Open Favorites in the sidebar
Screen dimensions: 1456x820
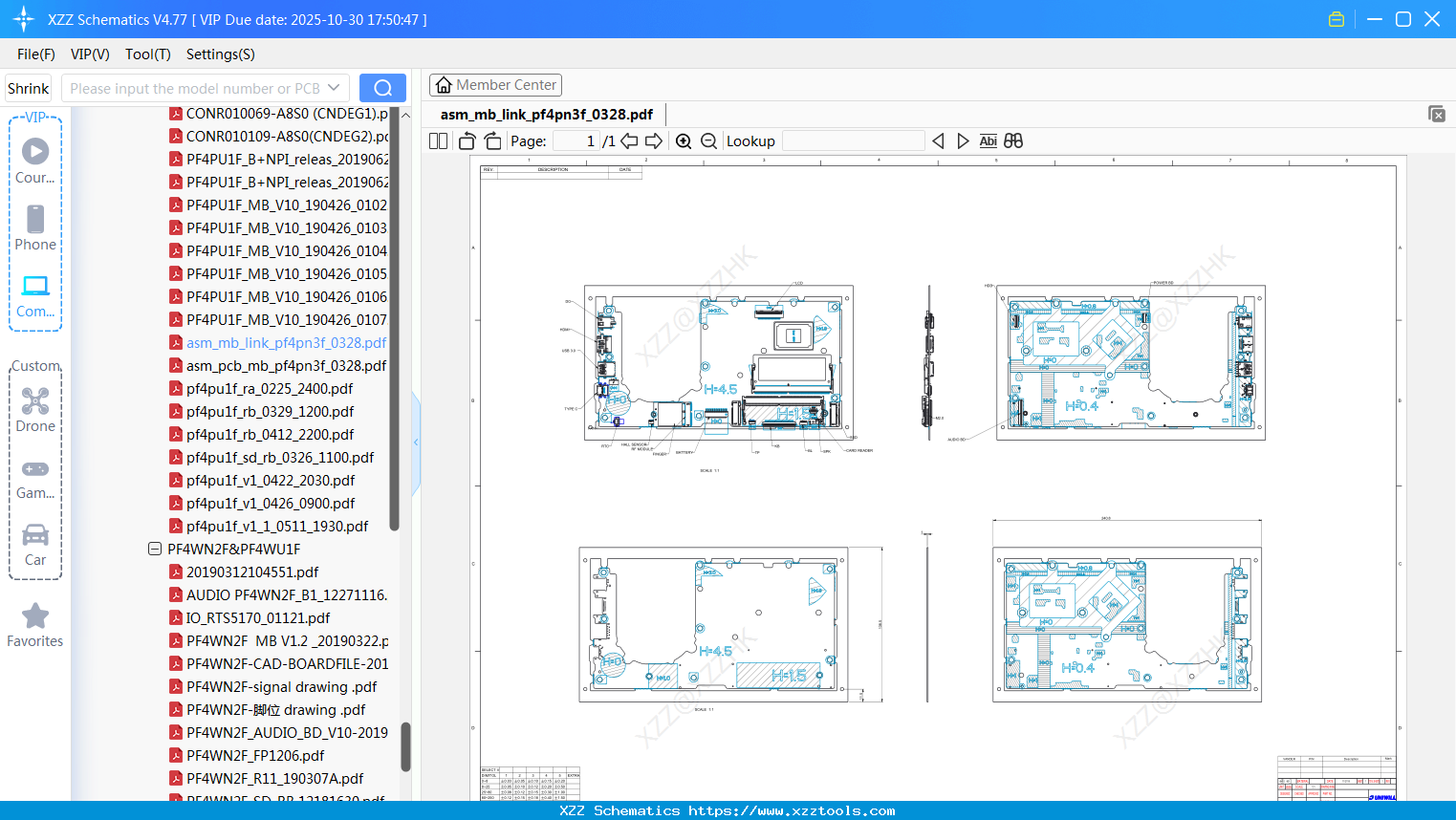click(35, 626)
